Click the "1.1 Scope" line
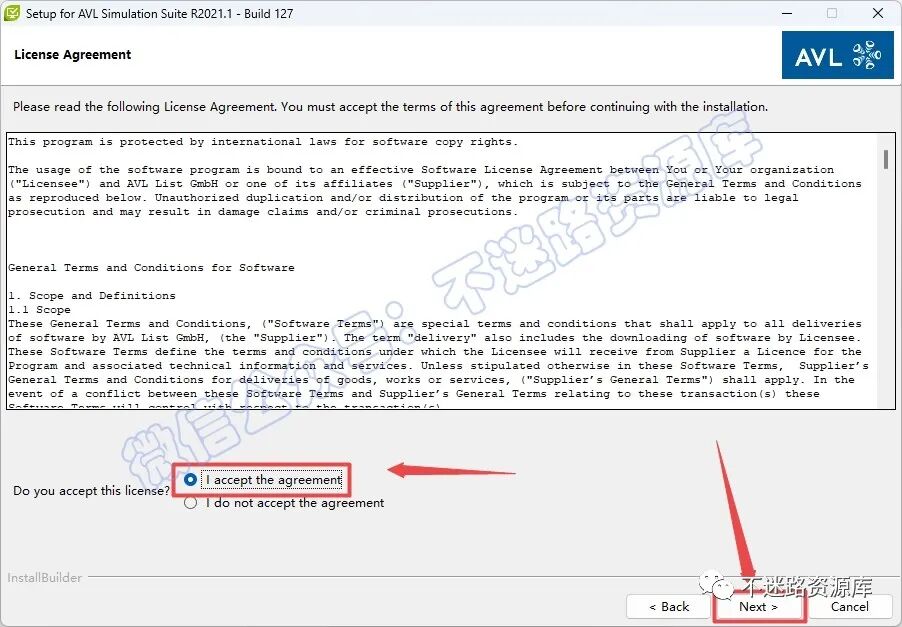 pyautogui.click(x=40, y=309)
